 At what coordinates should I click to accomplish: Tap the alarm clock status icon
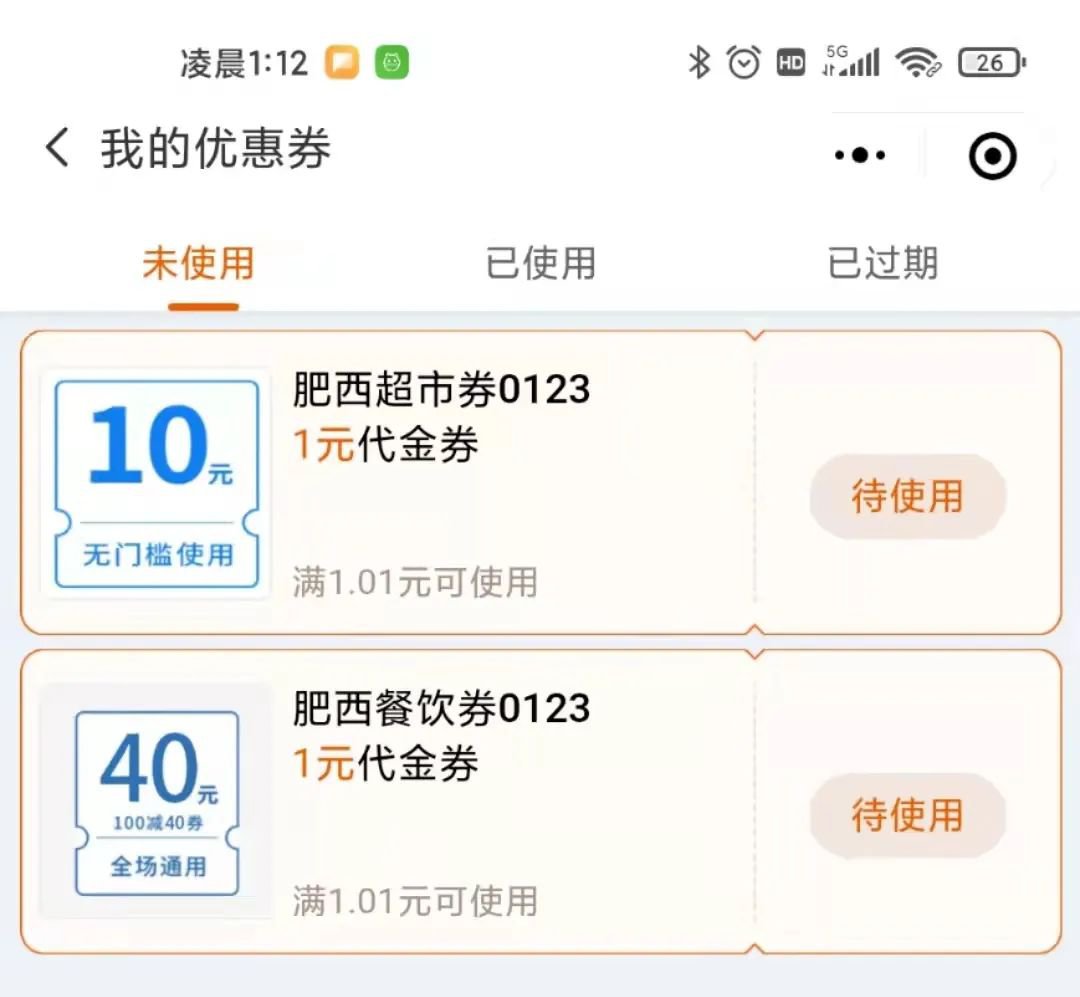[x=744, y=63]
